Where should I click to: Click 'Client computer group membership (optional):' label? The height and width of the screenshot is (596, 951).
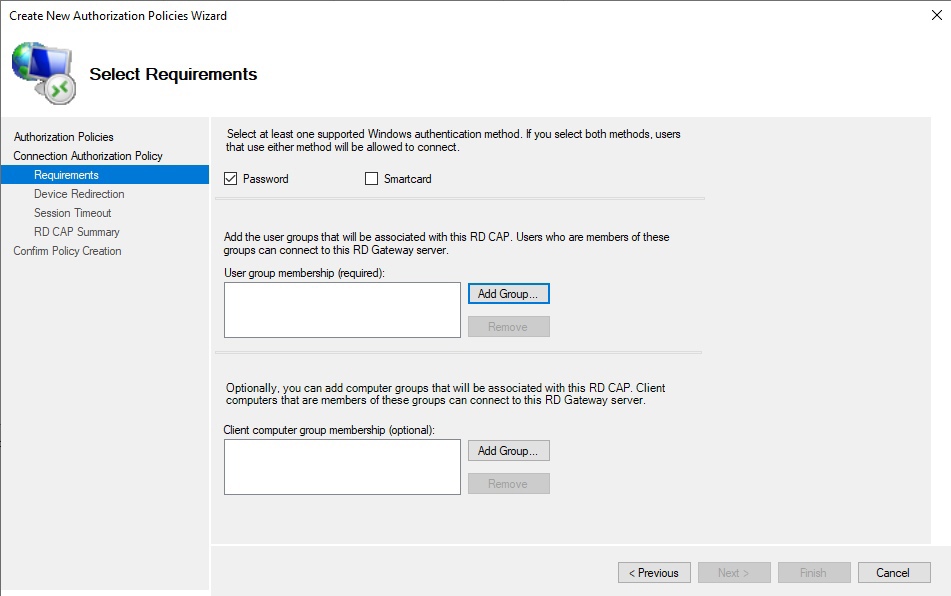click(329, 430)
